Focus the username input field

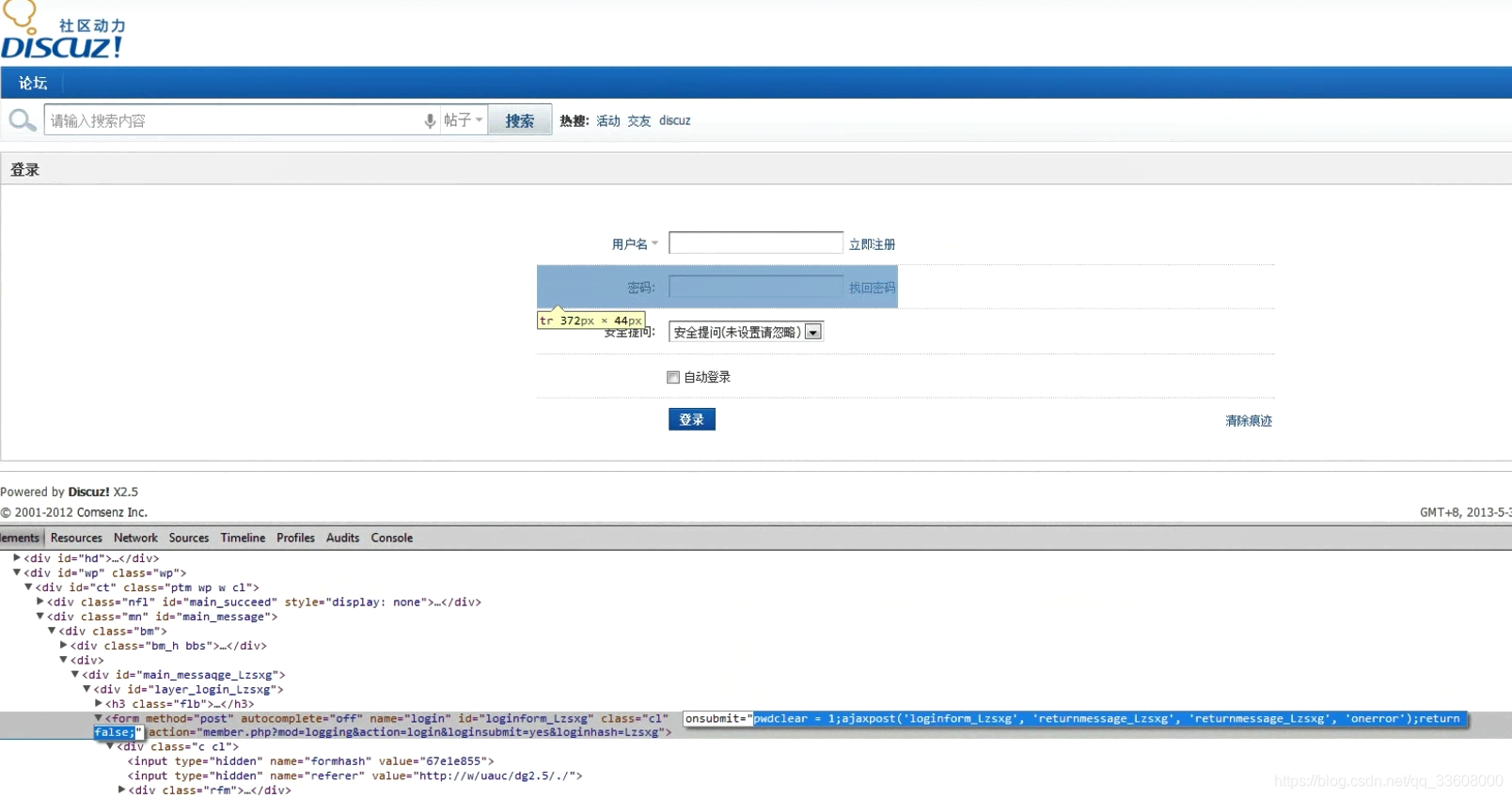click(x=756, y=243)
